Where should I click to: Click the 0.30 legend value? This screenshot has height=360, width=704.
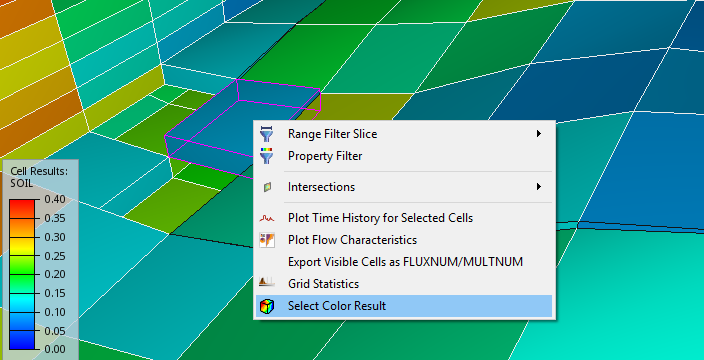55,237
